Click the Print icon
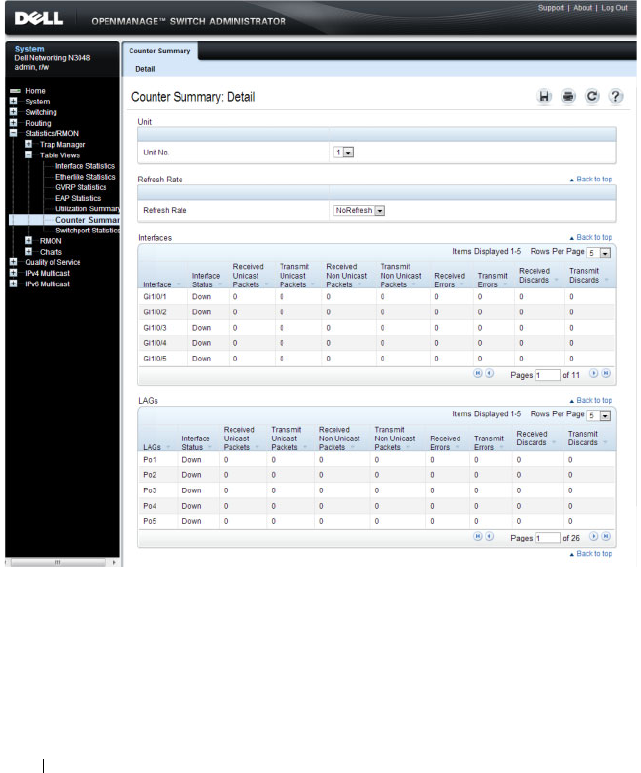This screenshot has width=641, height=773. [568, 97]
